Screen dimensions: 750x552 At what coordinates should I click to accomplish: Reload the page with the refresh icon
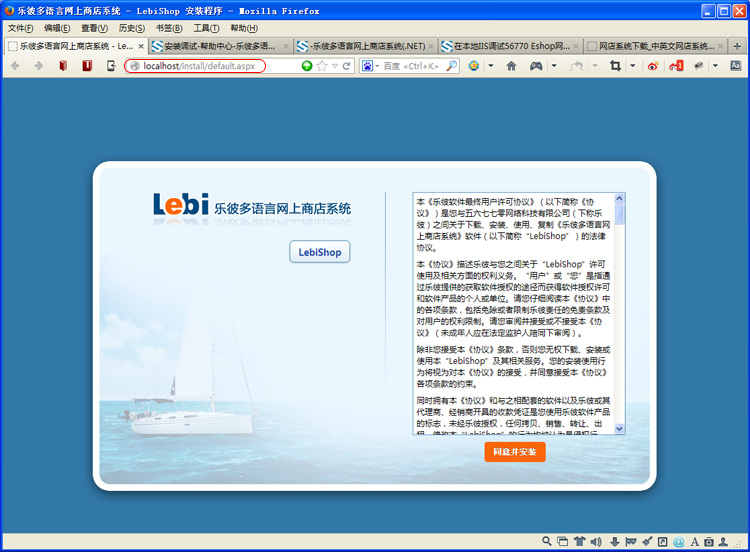pos(346,66)
